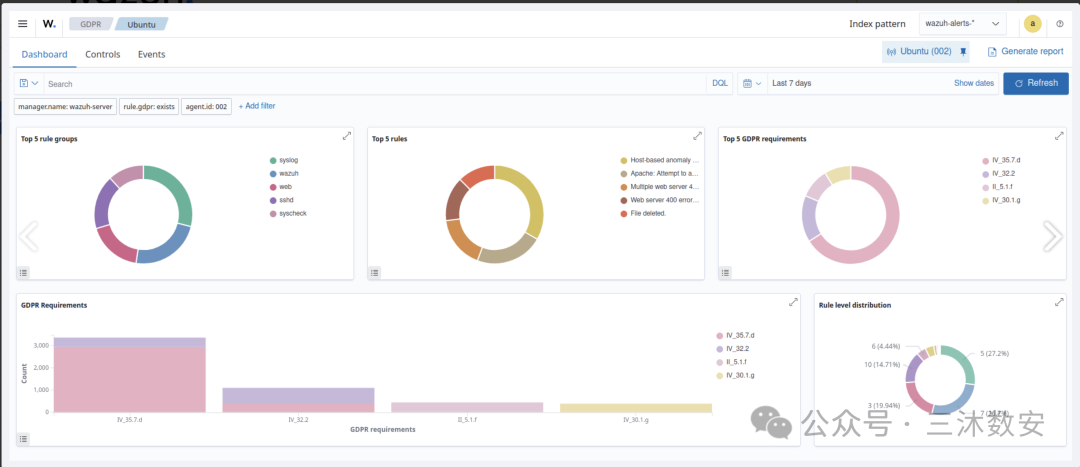Expand the Top 5 rule groups panel
1080x467 pixels.
tap(346, 136)
